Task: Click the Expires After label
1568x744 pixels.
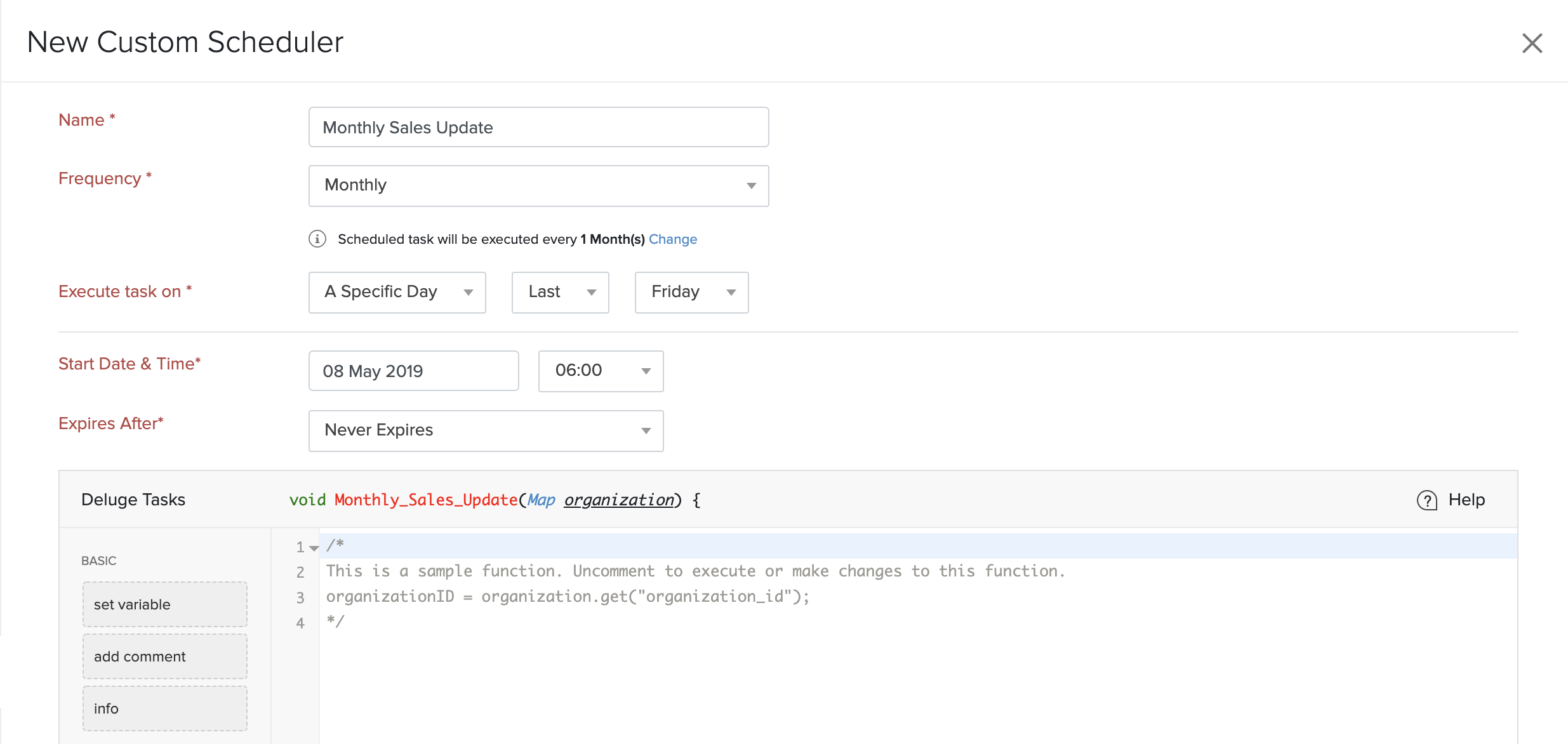Action: [111, 423]
